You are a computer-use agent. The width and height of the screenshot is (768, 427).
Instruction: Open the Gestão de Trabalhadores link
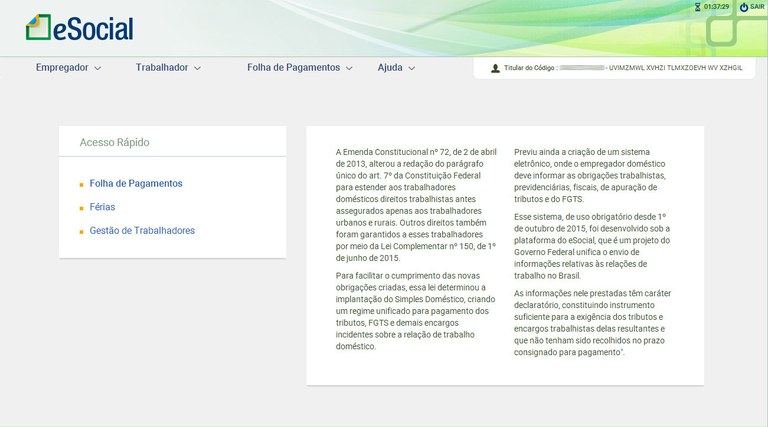pos(142,231)
